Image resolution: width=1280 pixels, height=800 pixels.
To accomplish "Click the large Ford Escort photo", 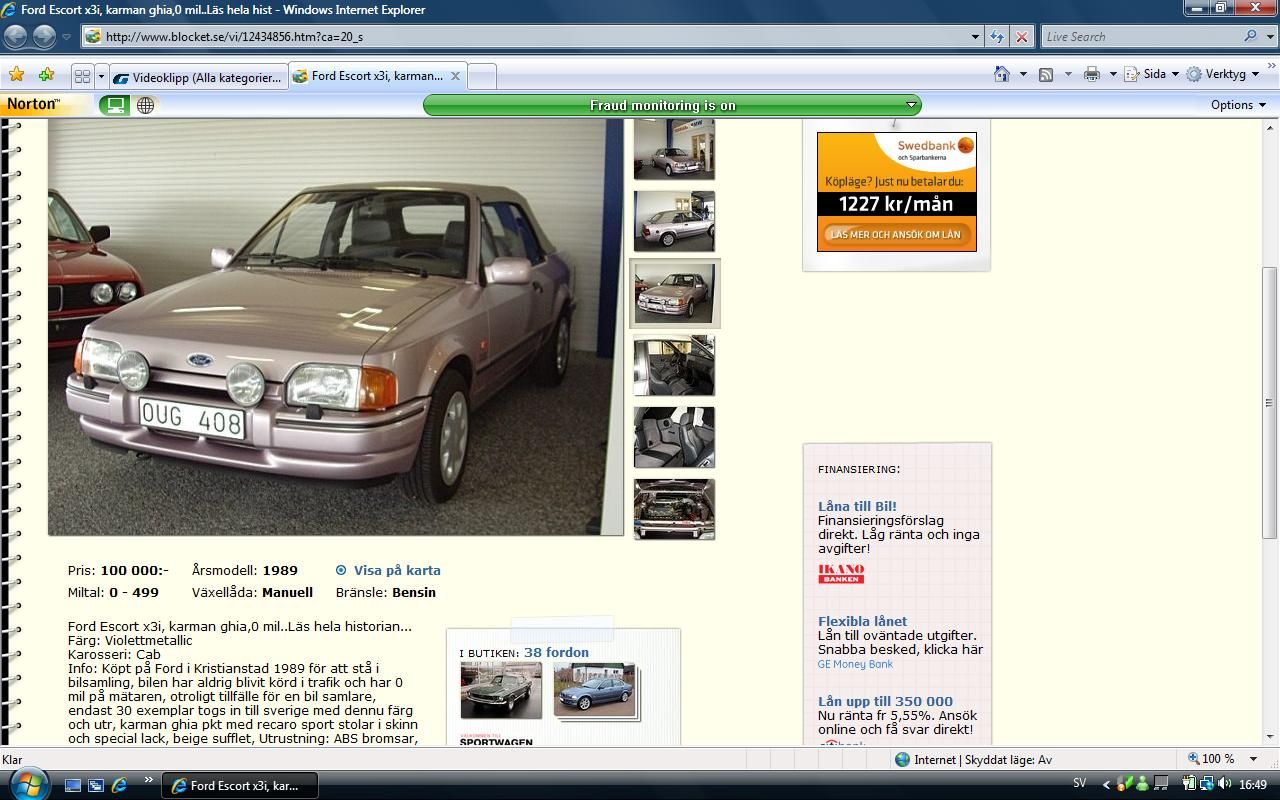I will point(336,327).
